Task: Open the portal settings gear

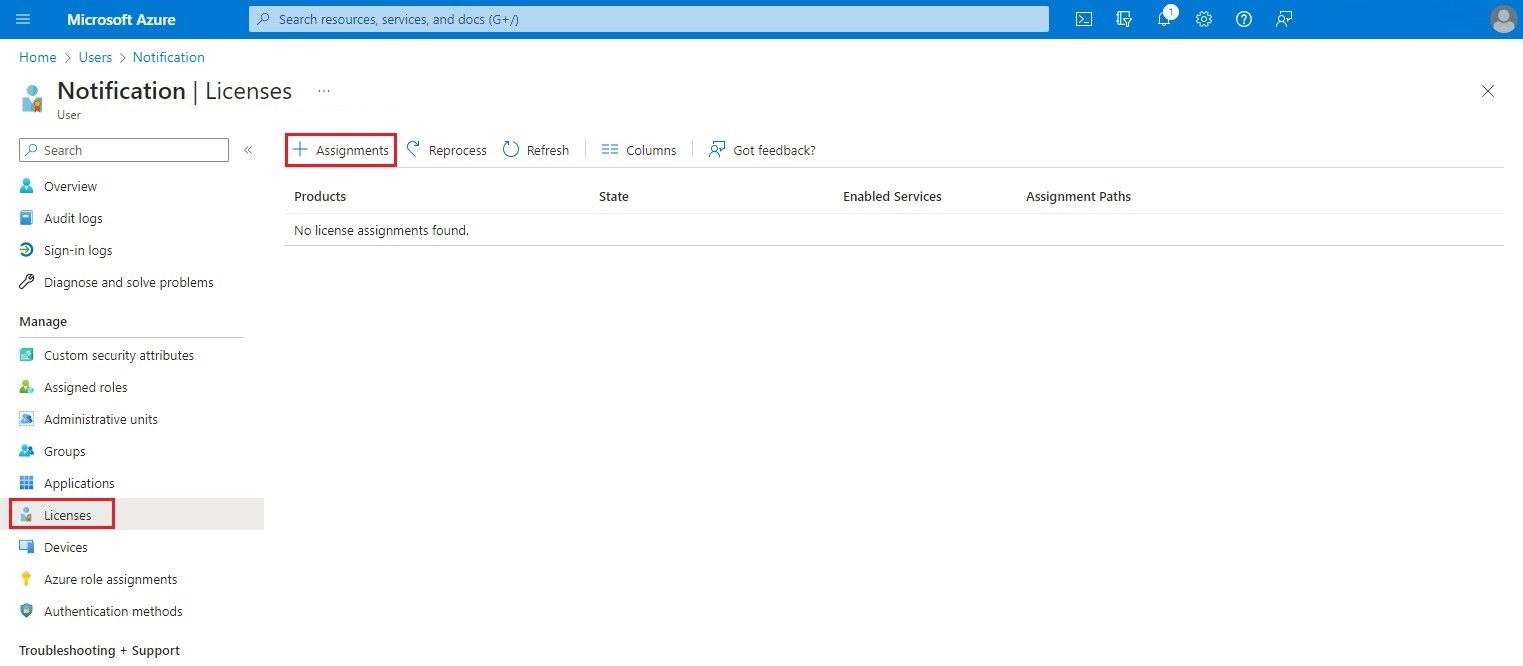Action: pos(1203,19)
